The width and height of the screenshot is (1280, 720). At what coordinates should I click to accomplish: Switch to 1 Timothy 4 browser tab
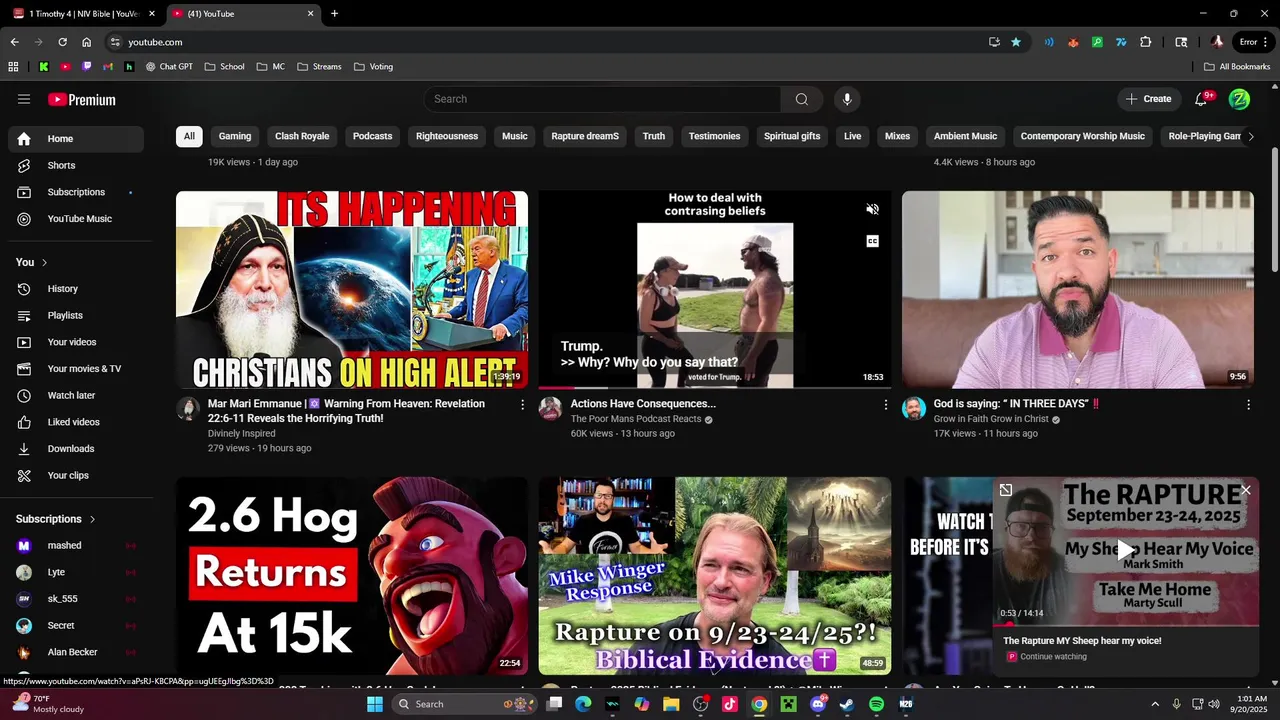point(85,14)
